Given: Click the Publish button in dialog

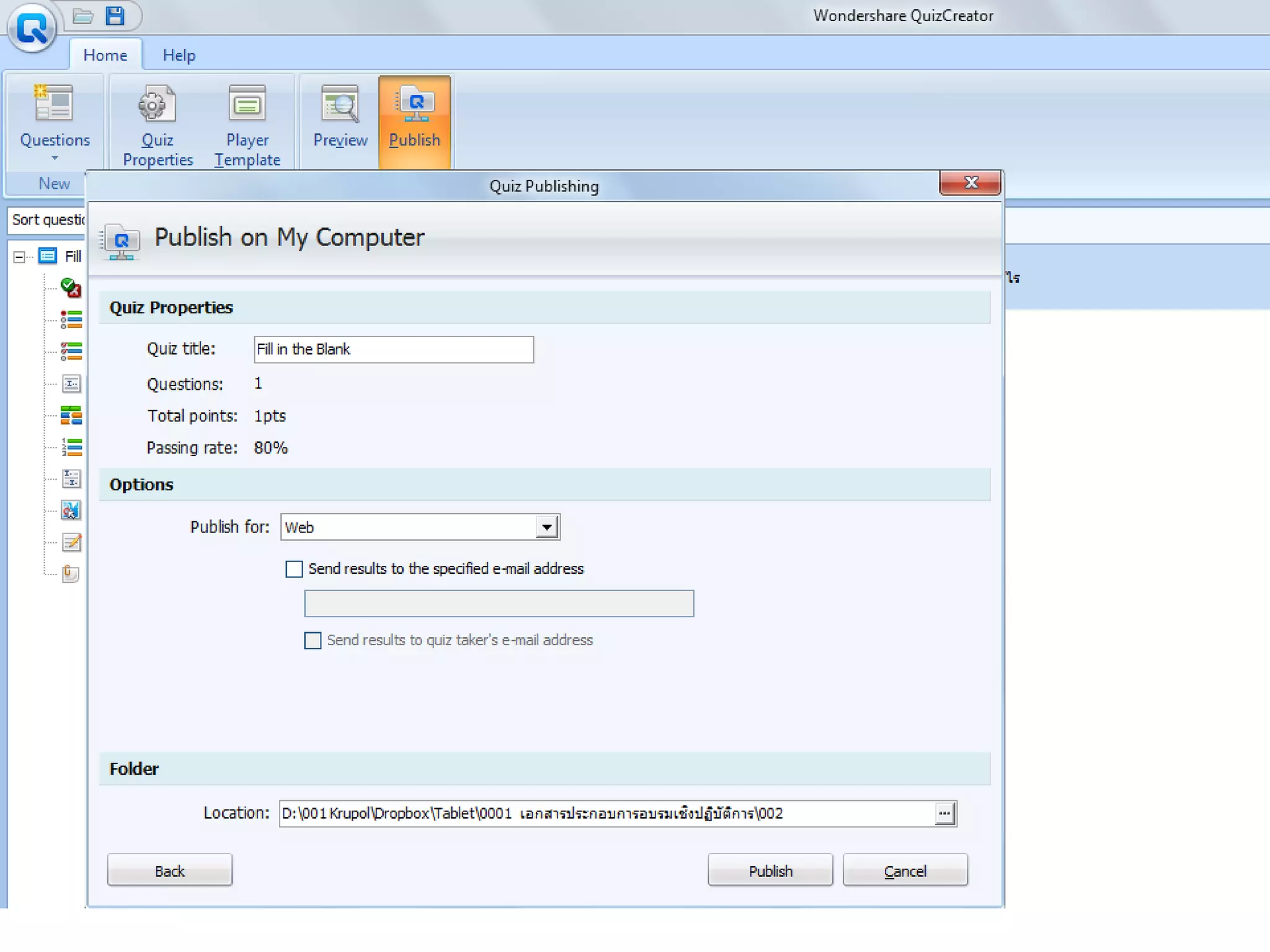Looking at the screenshot, I should pyautogui.click(x=770, y=871).
